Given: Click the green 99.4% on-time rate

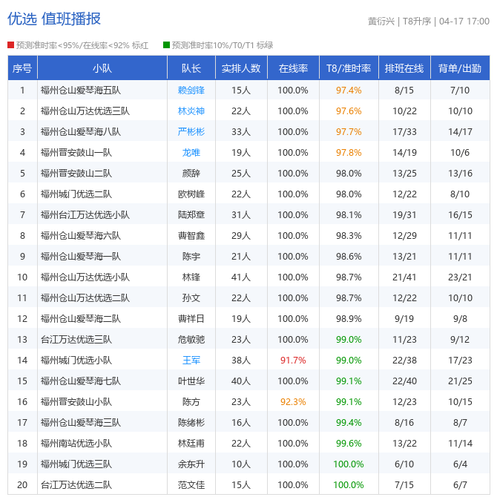Looking at the screenshot, I should 349,423.
